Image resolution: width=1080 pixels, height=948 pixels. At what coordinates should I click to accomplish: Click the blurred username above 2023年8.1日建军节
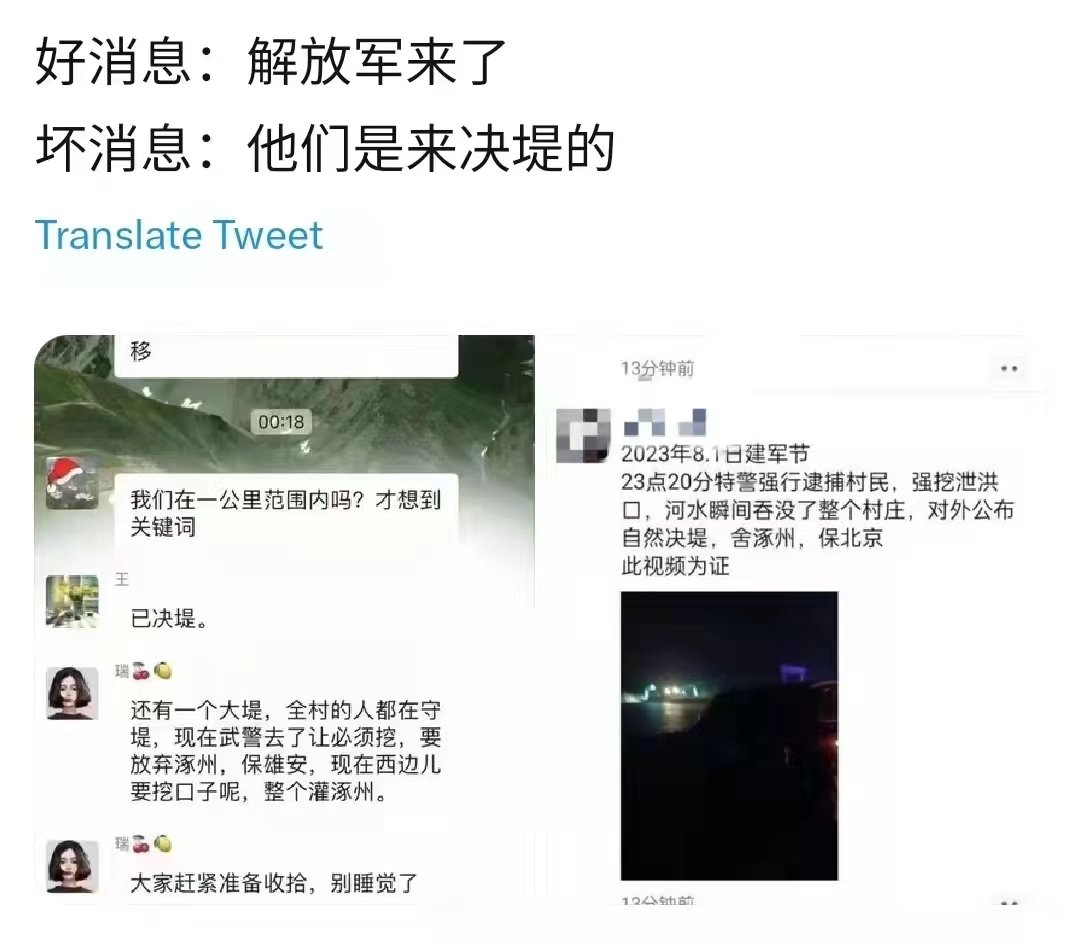(x=665, y=422)
